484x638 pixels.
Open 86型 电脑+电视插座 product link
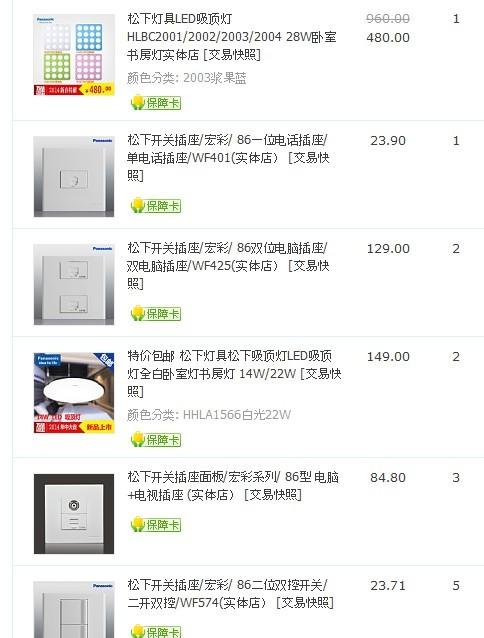coord(233,486)
